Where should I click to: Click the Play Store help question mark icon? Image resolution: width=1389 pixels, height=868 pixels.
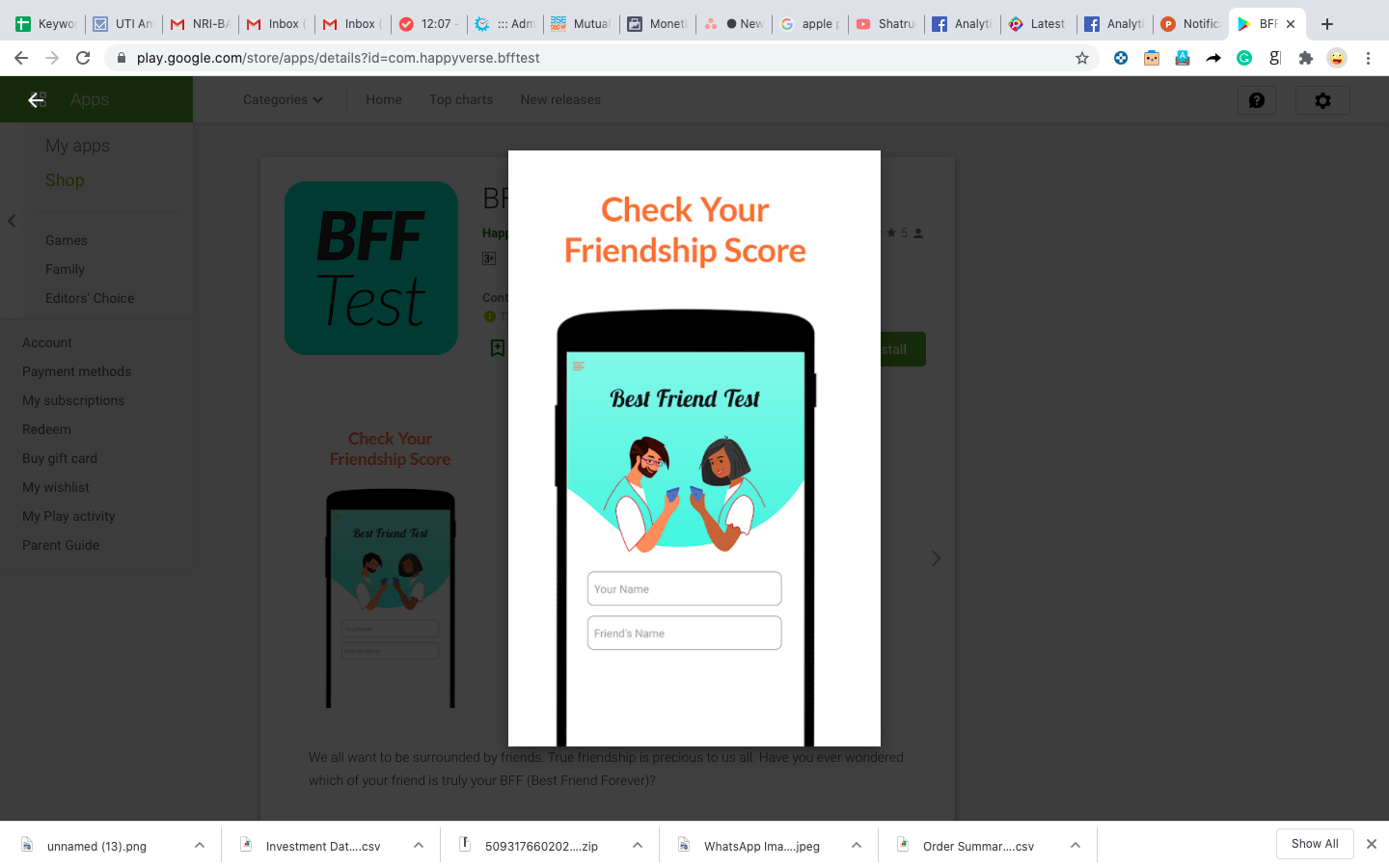(1256, 99)
